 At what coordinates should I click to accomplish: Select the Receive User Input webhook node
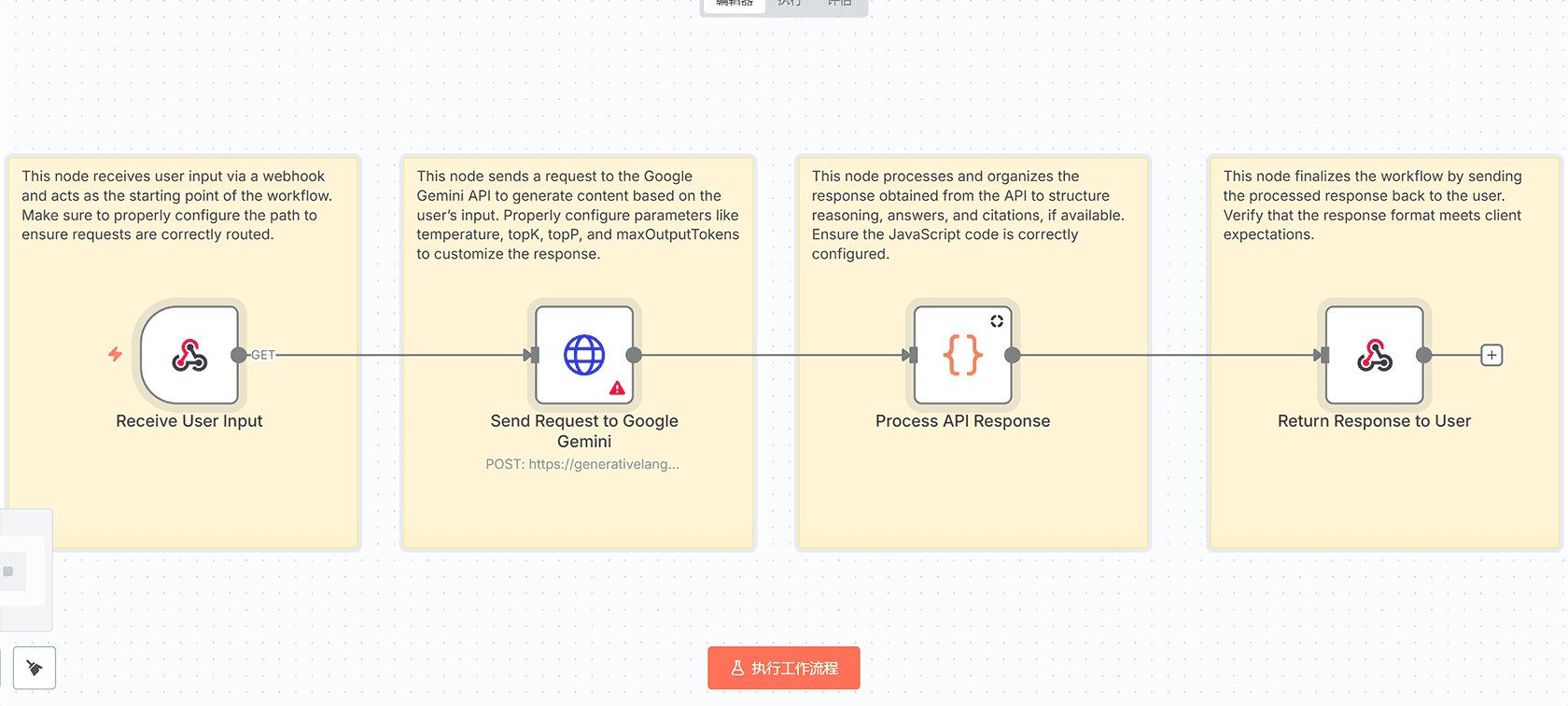[x=189, y=355]
